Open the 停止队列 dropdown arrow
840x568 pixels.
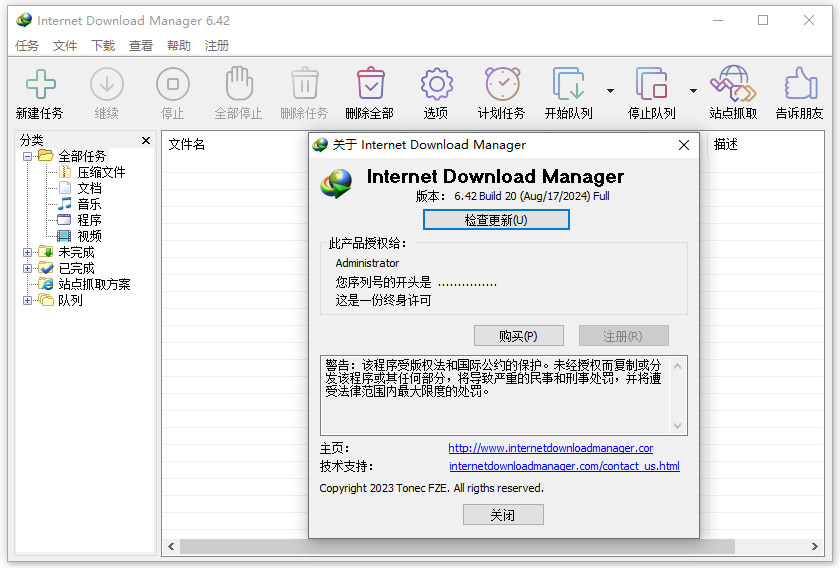coord(693,91)
